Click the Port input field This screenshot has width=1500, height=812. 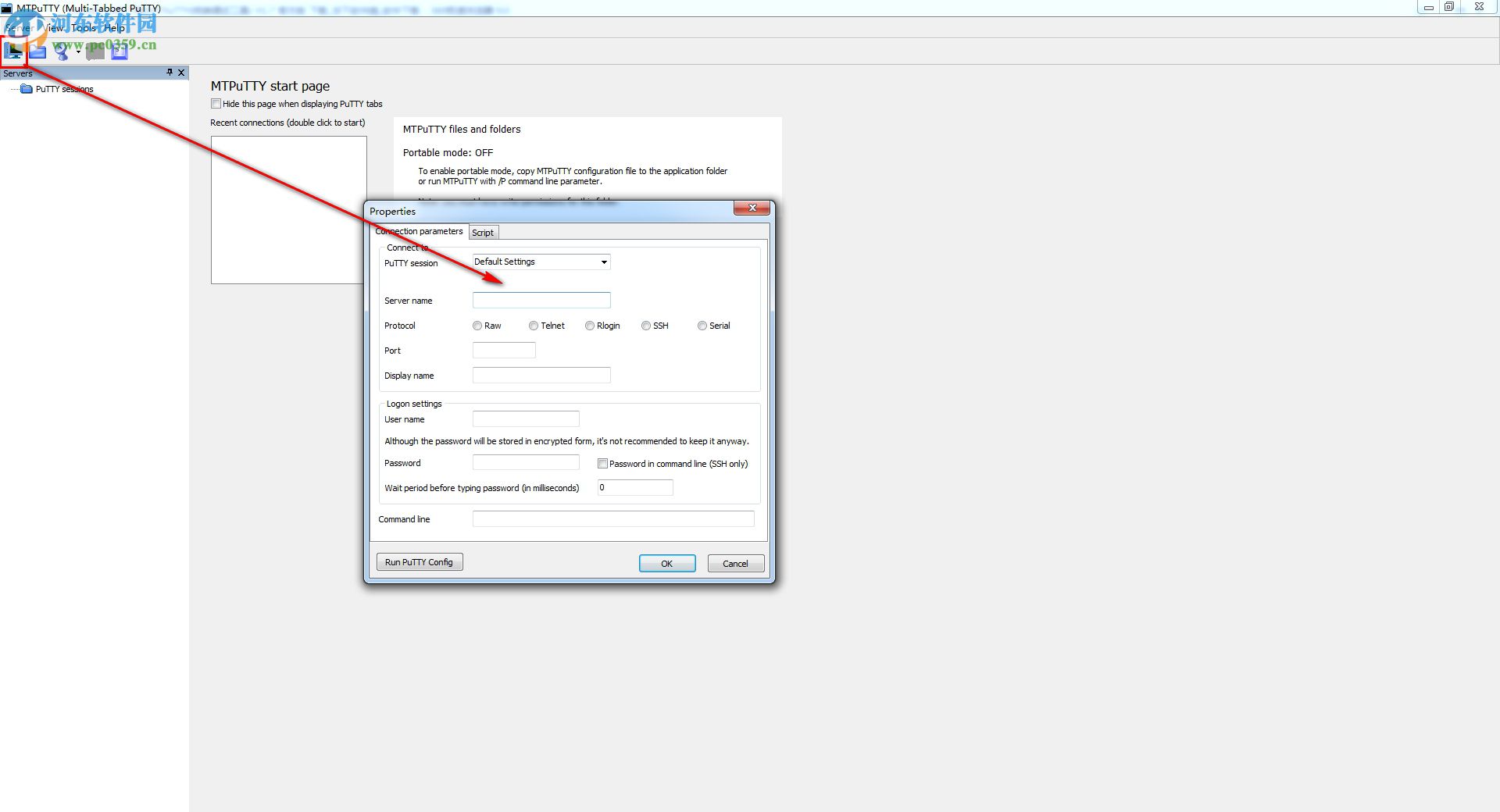coord(504,350)
